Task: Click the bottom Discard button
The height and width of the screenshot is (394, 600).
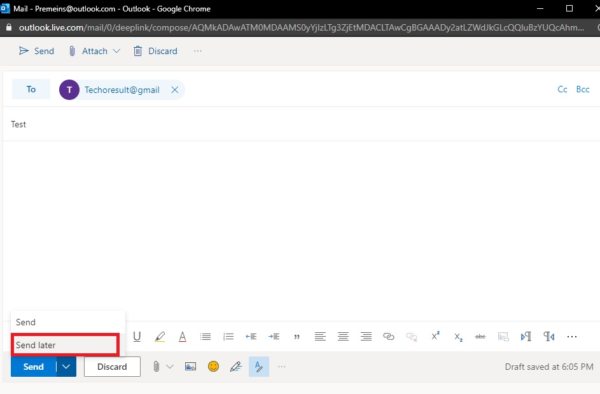Action: [112, 366]
